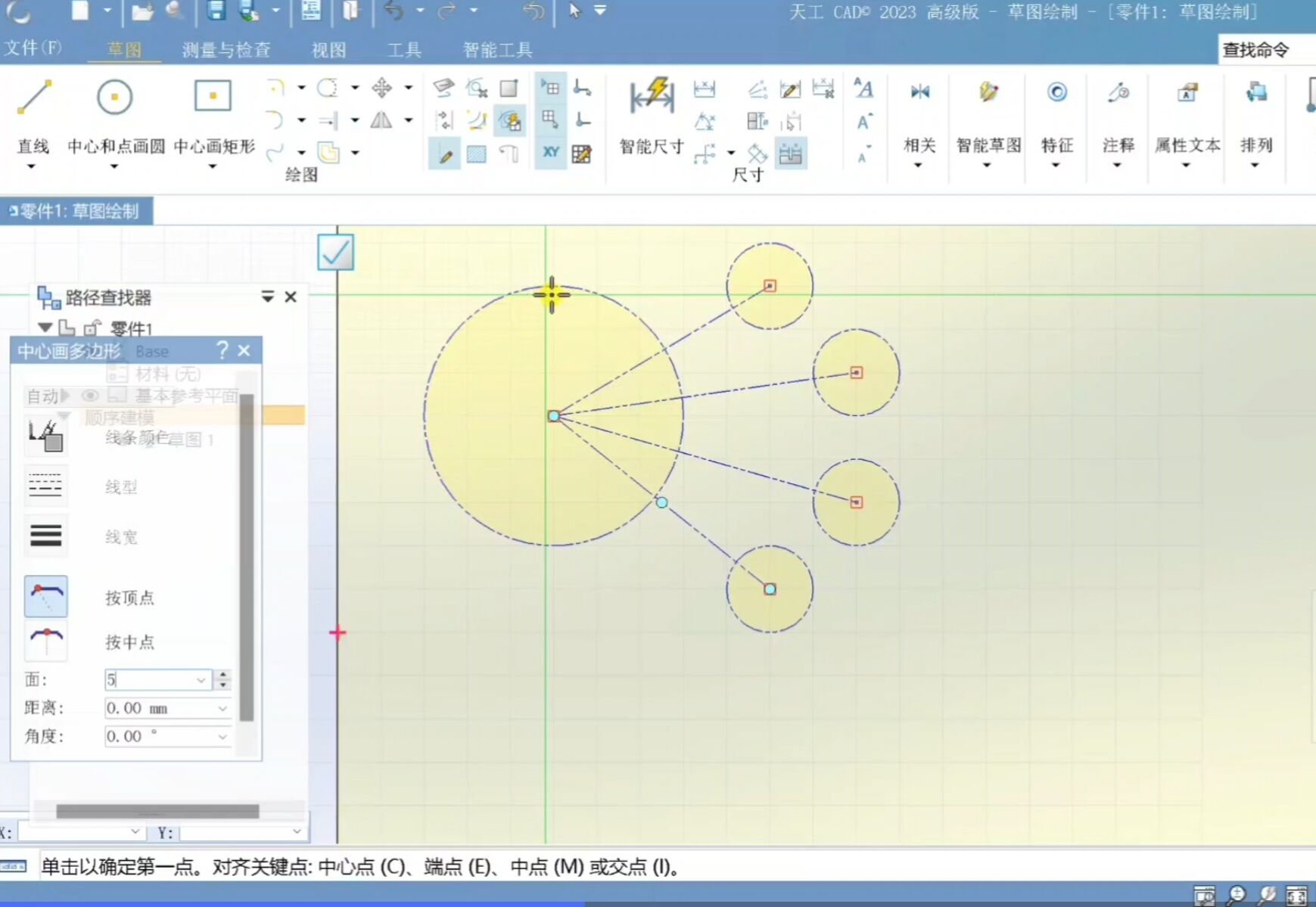1316x907 pixels.
Task: Click the Find Command (查找命令) search box
Action: tap(1267, 50)
